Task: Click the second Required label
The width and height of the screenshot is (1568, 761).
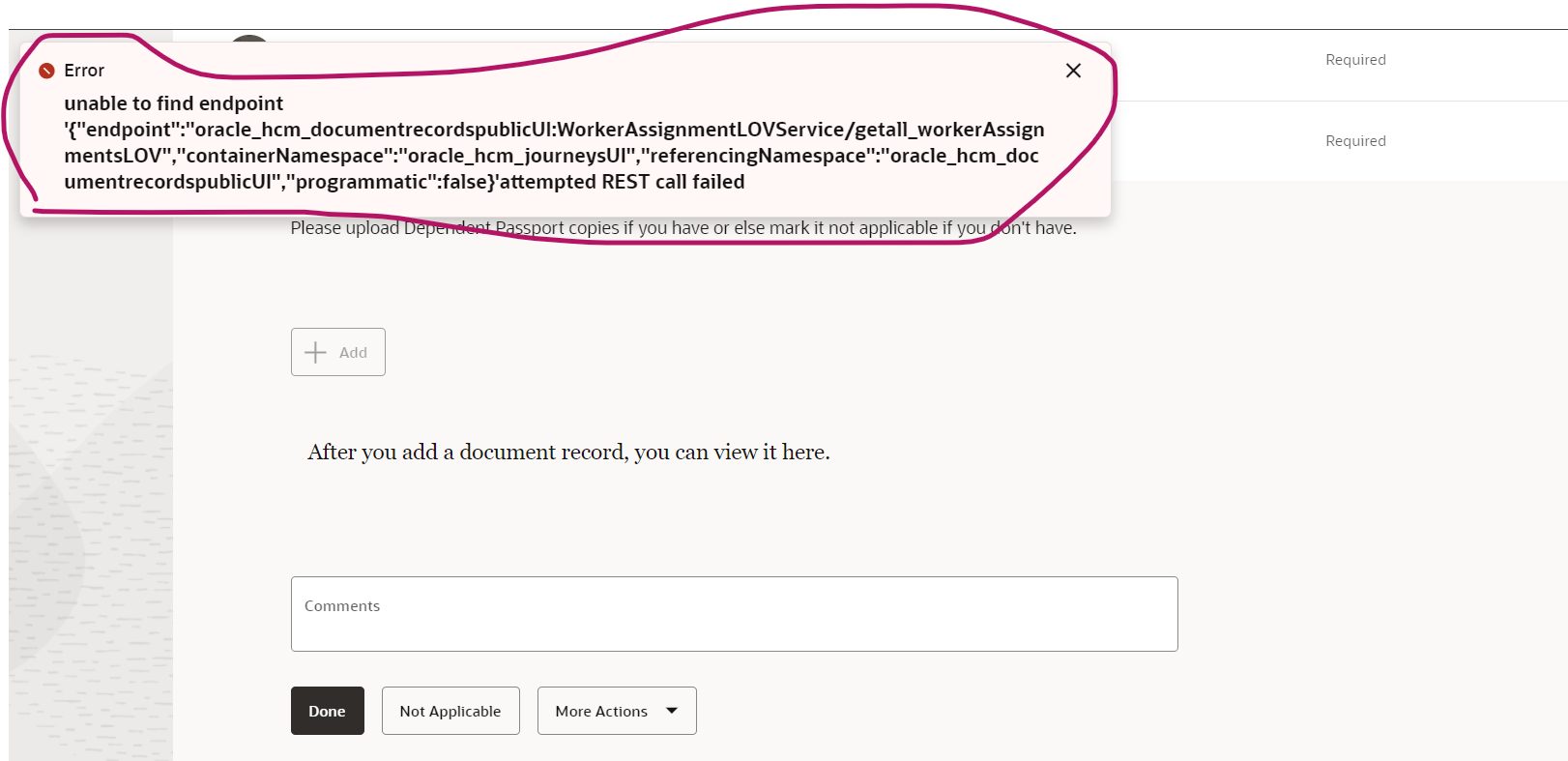Action: pos(1355,141)
